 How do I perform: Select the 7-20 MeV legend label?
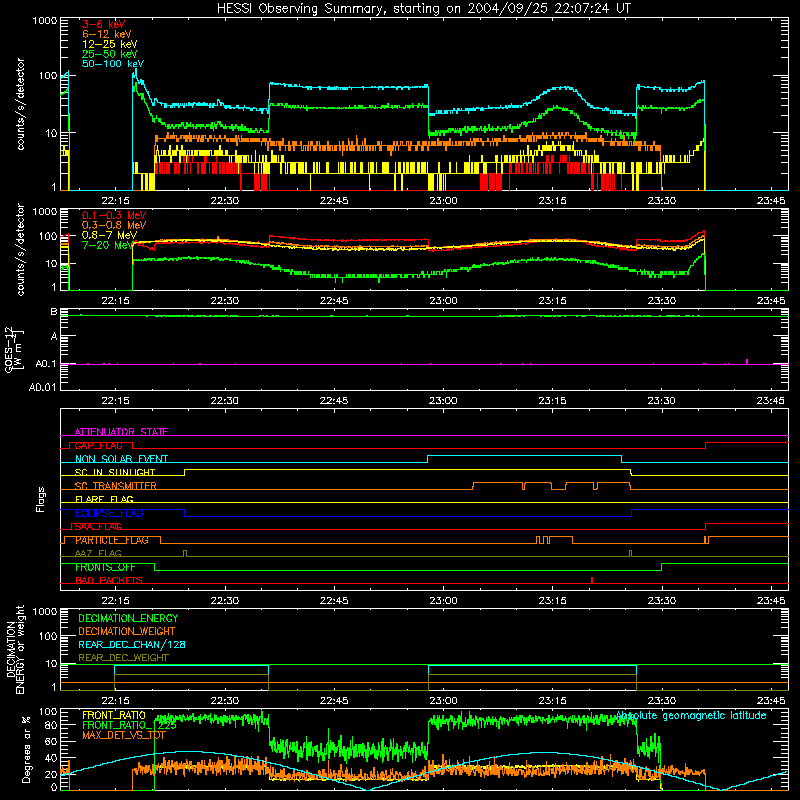(108, 245)
